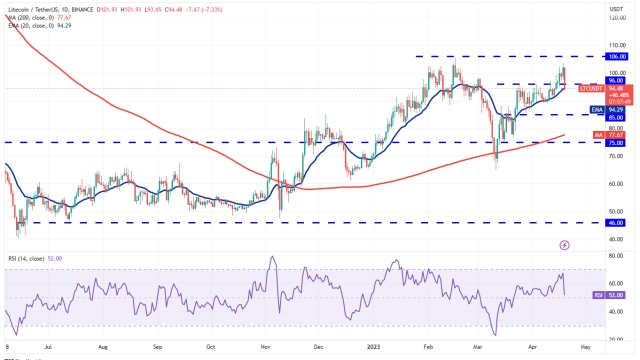Click the 110.00 price axis value
This screenshot has height=360, width=640.
click(x=617, y=45)
